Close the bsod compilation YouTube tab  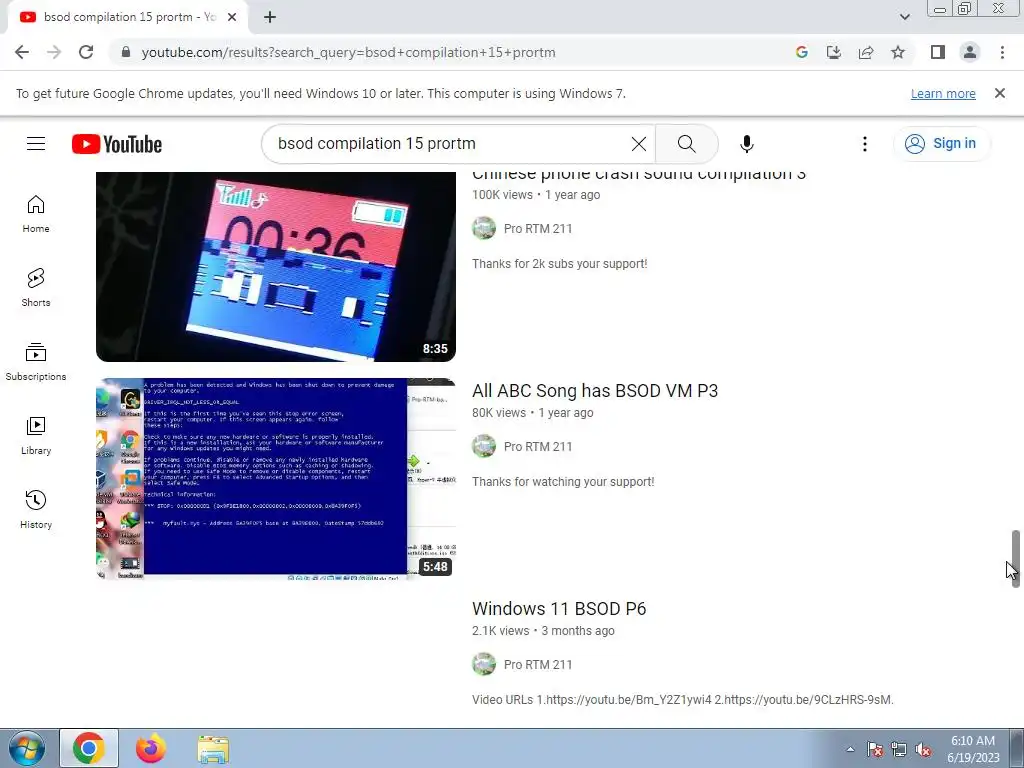(x=232, y=17)
